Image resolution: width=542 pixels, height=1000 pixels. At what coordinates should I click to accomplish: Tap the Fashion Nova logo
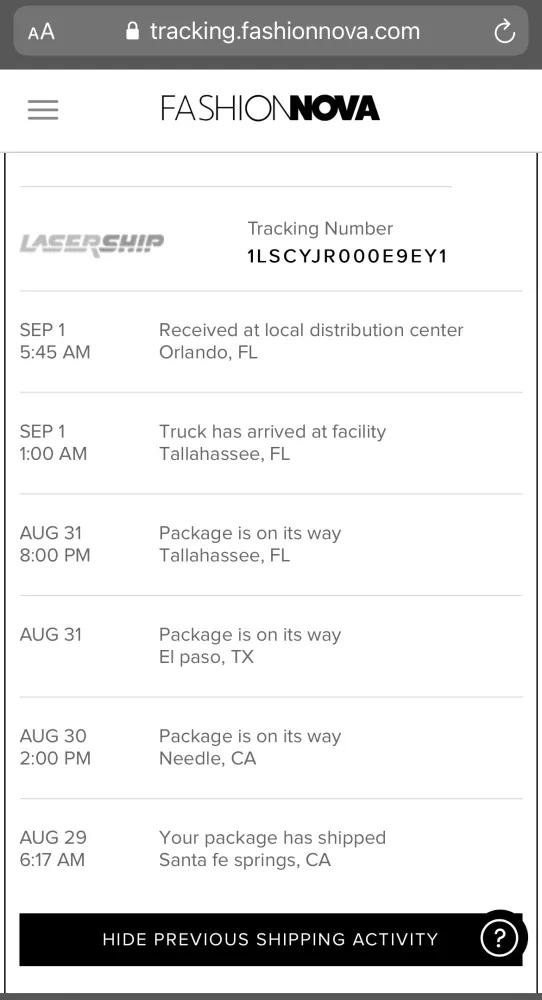tap(270, 108)
